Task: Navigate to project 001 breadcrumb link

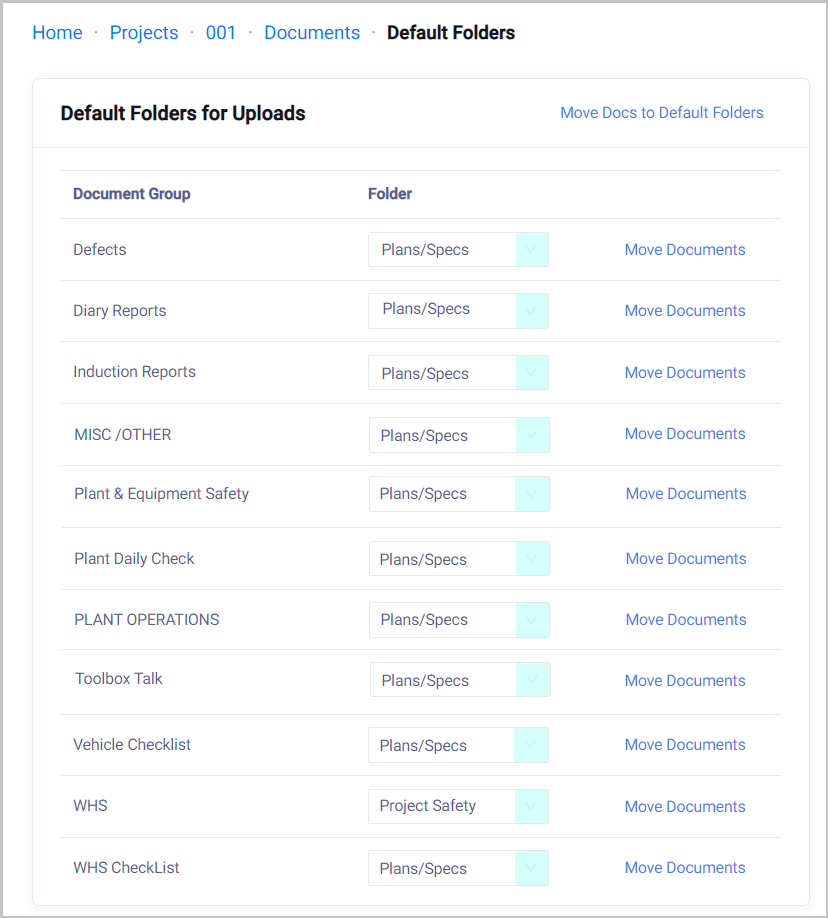Action: [221, 33]
